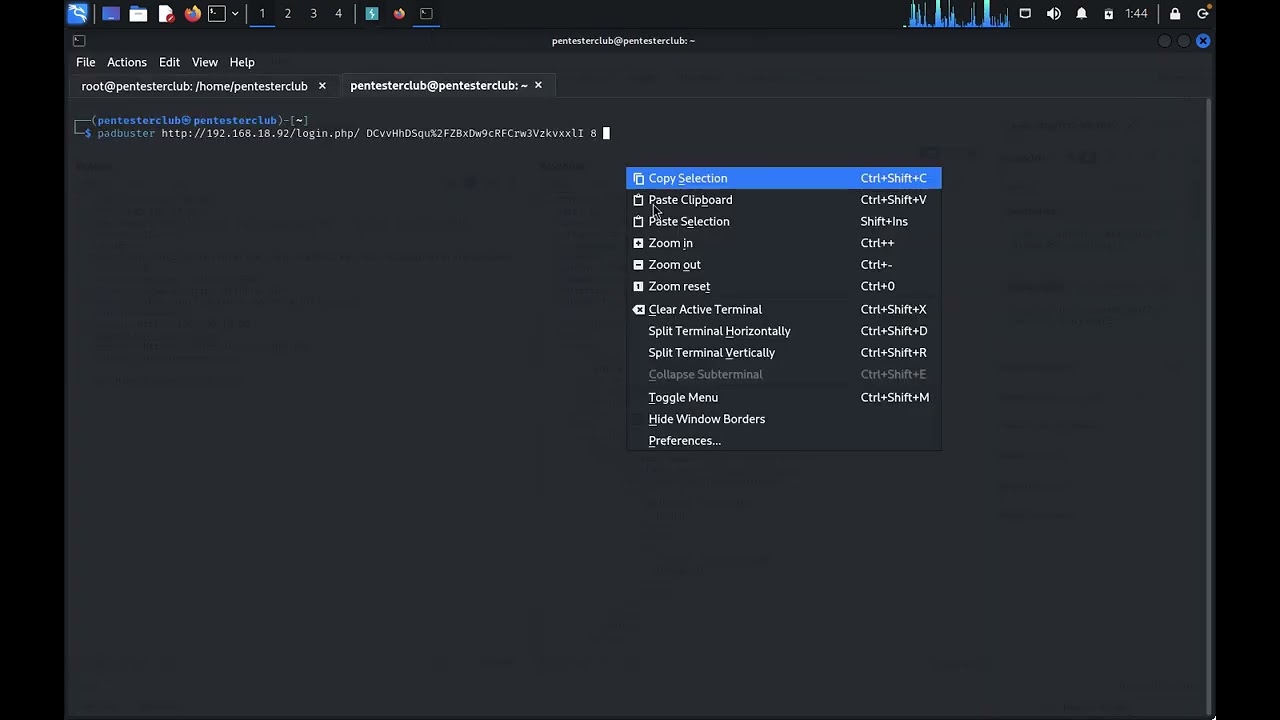Click the padbuster command line text
1280x720 pixels.
(x=347, y=133)
